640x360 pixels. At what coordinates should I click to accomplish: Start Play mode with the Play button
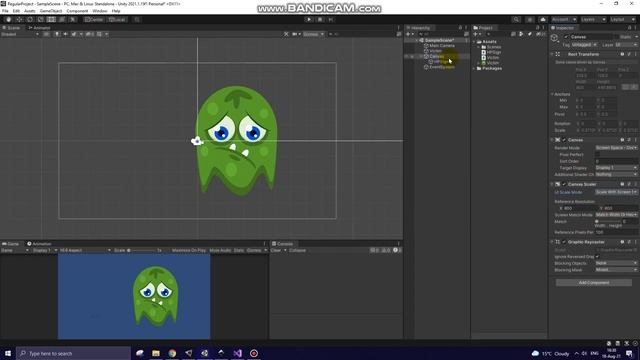tap(309, 20)
